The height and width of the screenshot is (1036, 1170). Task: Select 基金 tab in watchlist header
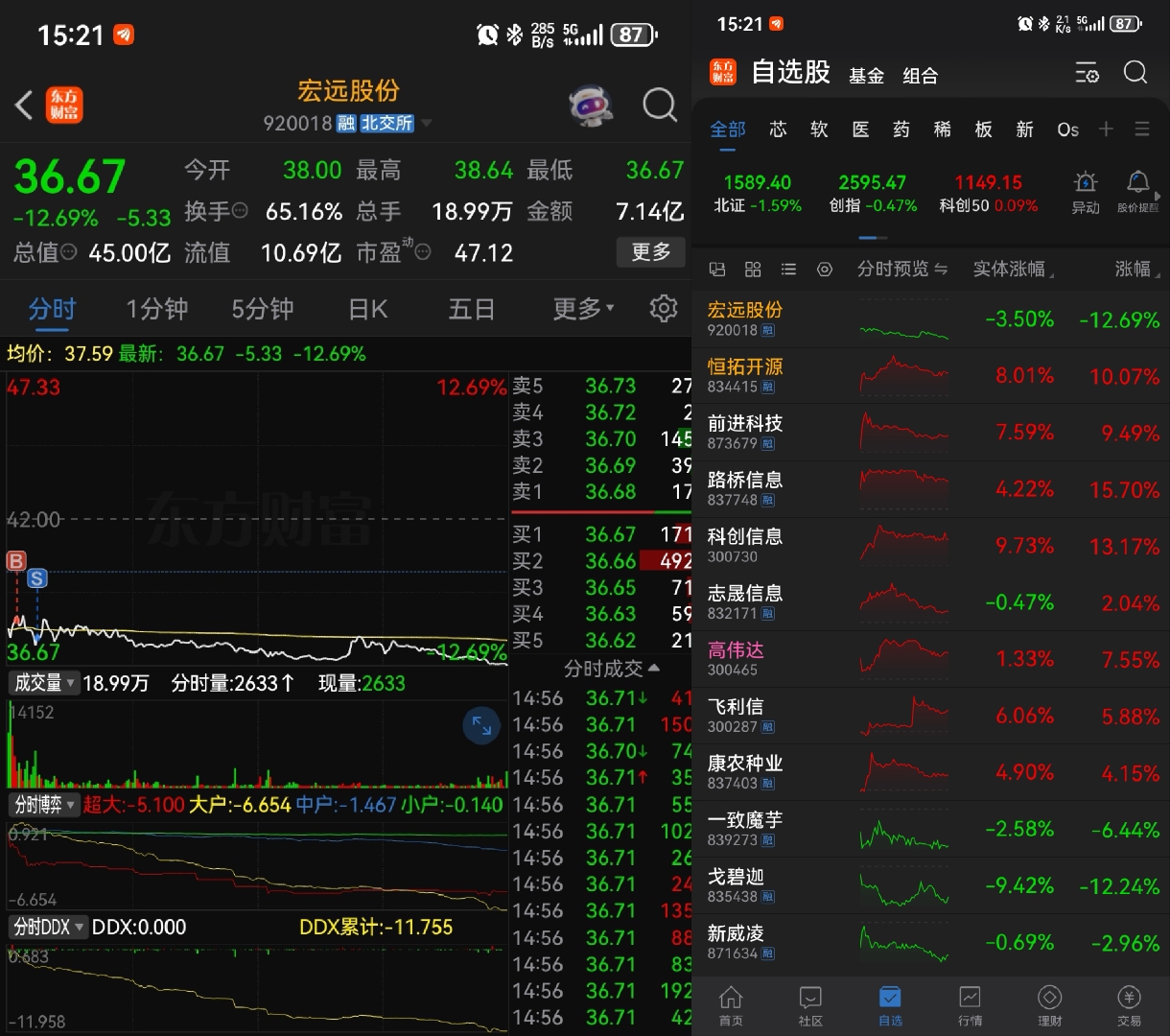866,75
